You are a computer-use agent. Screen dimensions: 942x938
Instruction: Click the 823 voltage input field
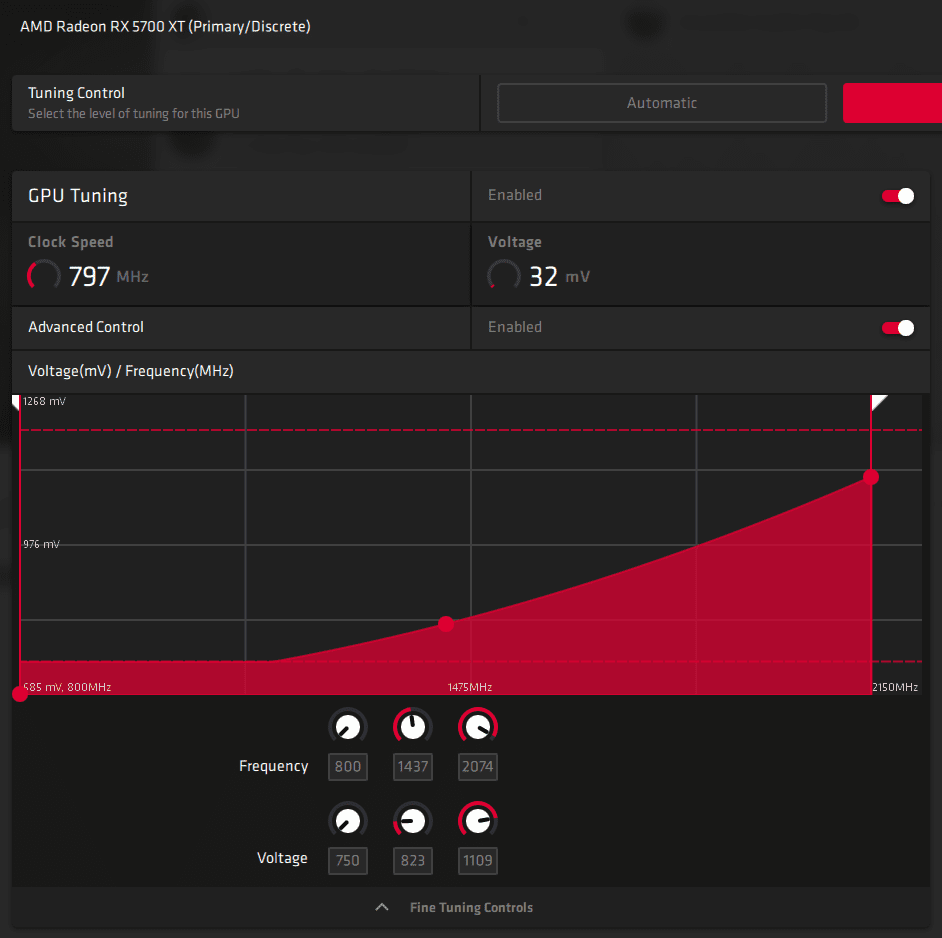[413, 860]
